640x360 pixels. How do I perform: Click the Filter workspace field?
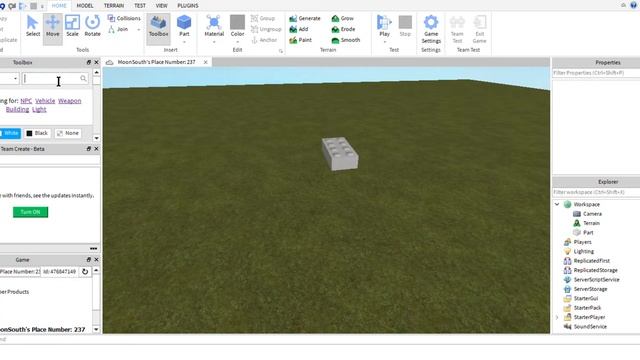point(596,192)
